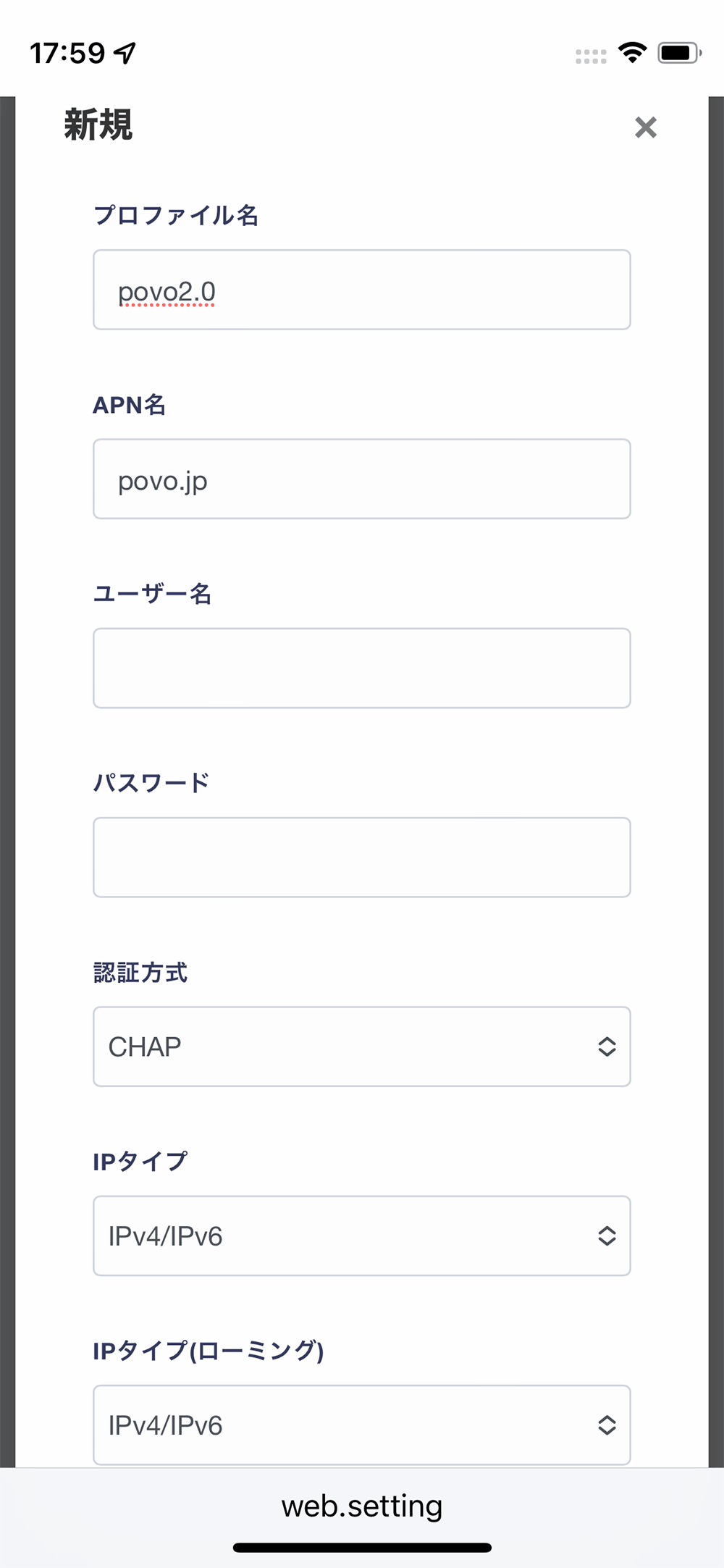Tap the web.setting address bar
724x1568 pixels.
pyautogui.click(x=362, y=1506)
